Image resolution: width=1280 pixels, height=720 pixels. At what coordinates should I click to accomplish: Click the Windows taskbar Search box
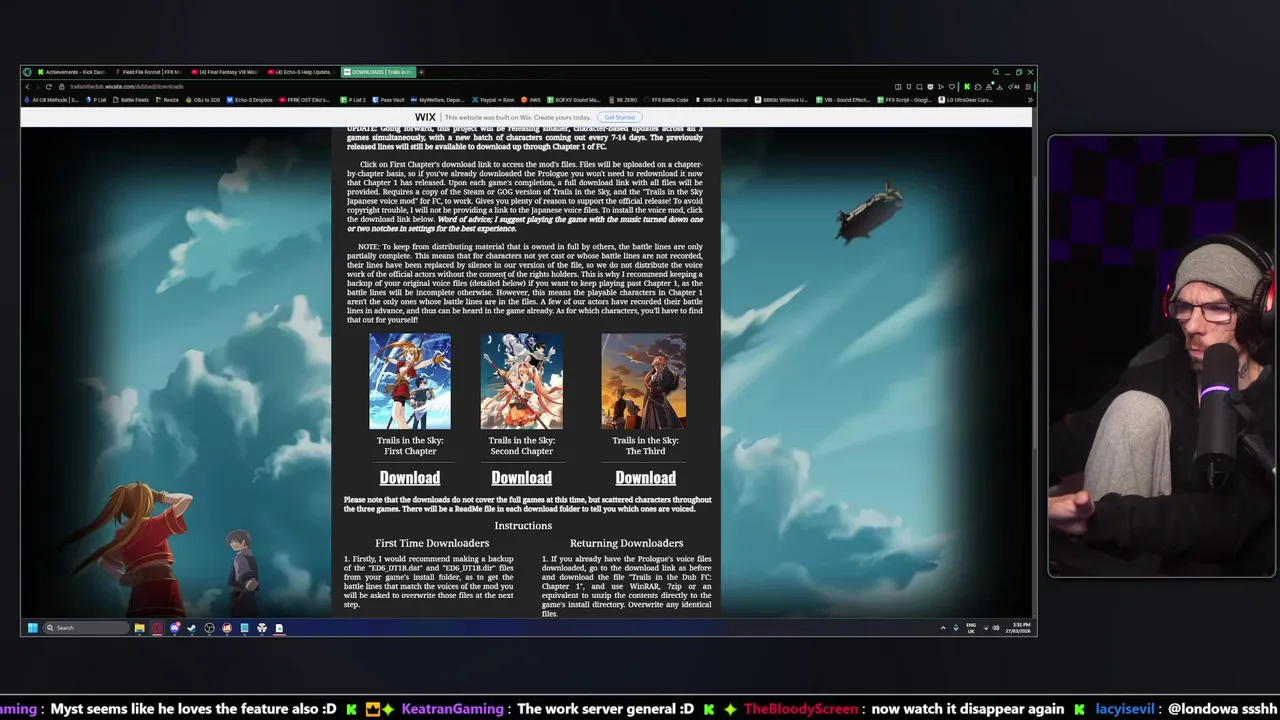coord(86,628)
